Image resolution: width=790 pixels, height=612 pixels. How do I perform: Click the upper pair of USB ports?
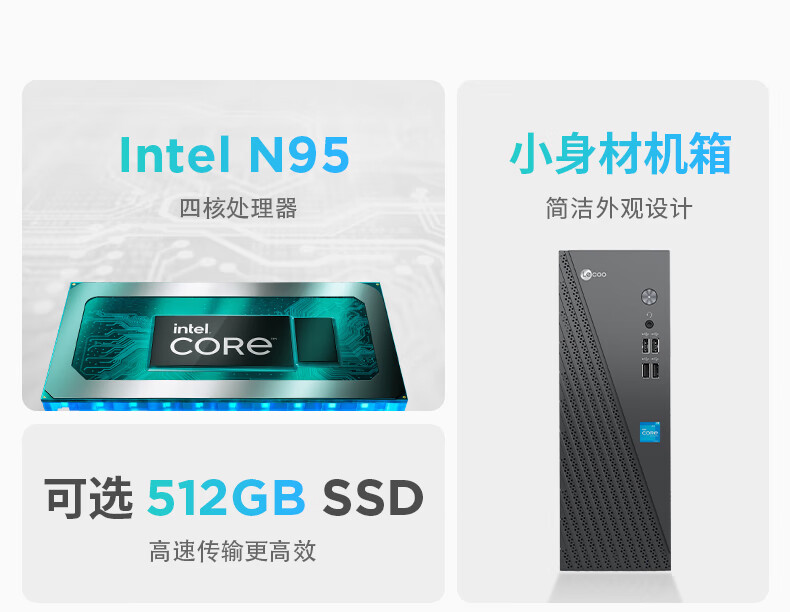tap(650, 346)
